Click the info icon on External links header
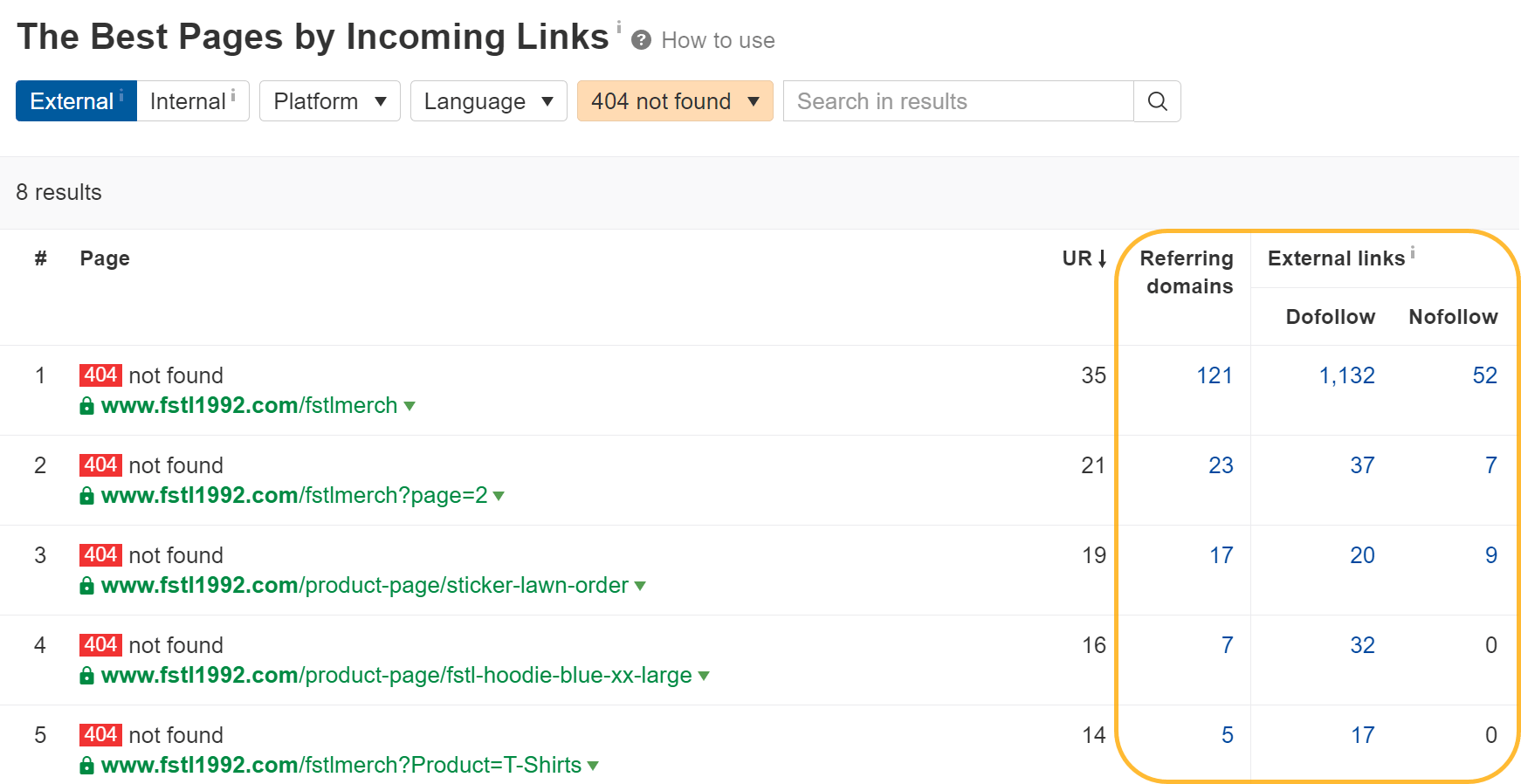The width and height of the screenshot is (1521, 784). click(1412, 251)
